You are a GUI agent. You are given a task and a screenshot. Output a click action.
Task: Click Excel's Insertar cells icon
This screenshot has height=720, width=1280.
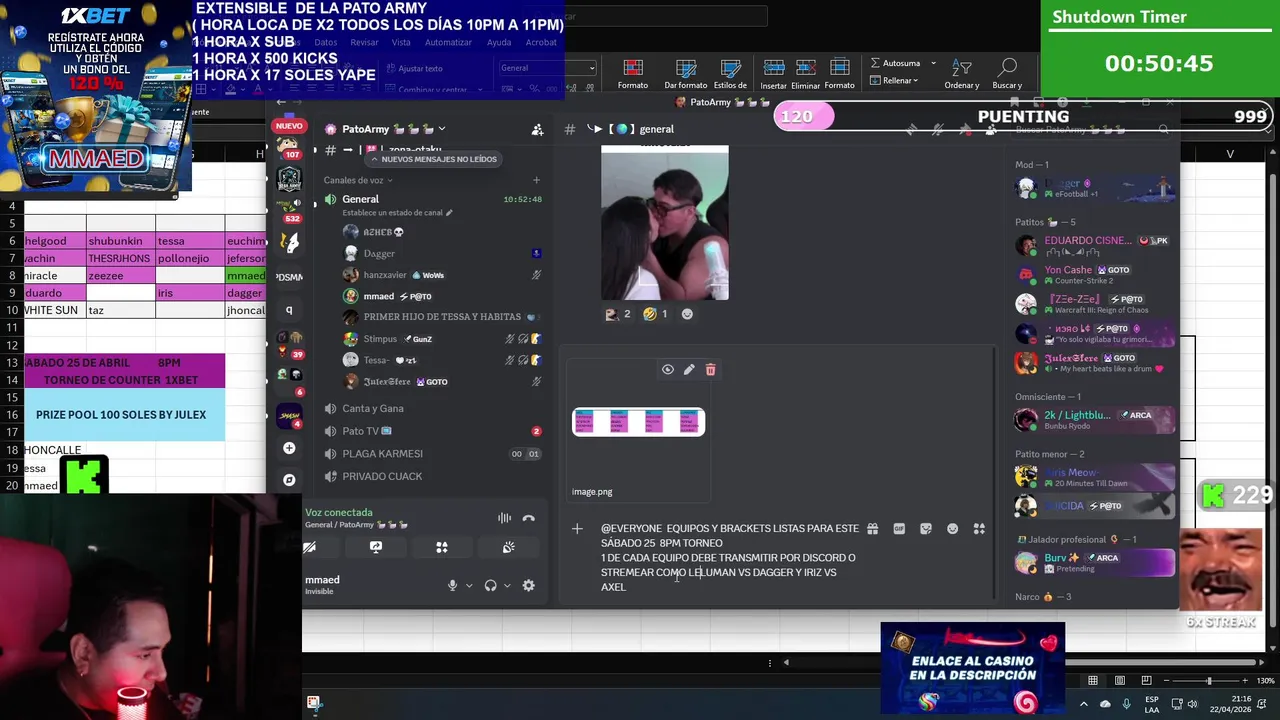[x=774, y=74]
